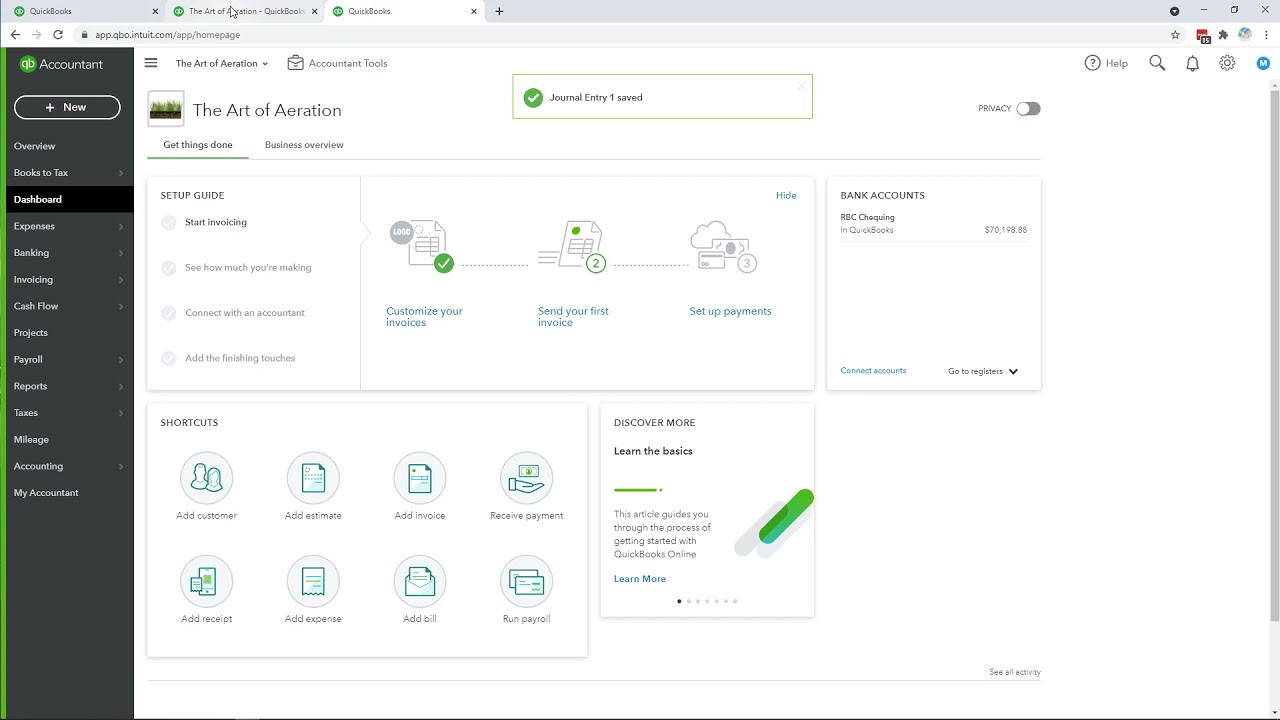The image size is (1280, 720).
Task: Click the hamburger menu icon
Action: pos(151,63)
